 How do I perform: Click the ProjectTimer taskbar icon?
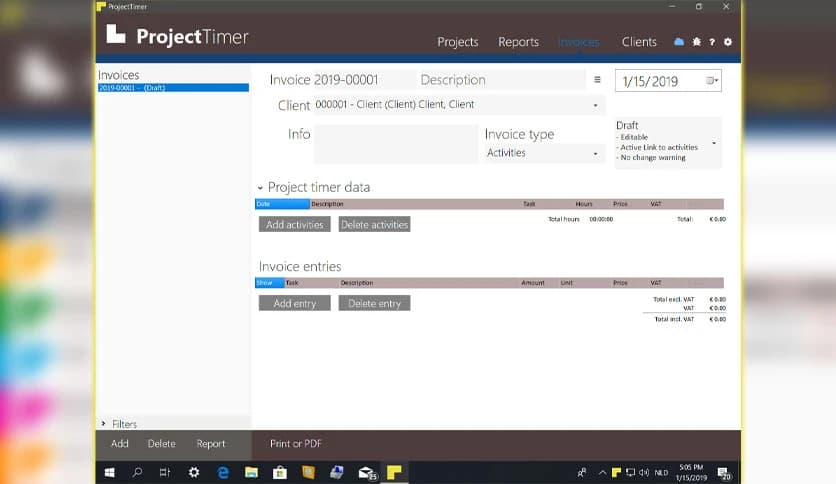click(x=395, y=472)
